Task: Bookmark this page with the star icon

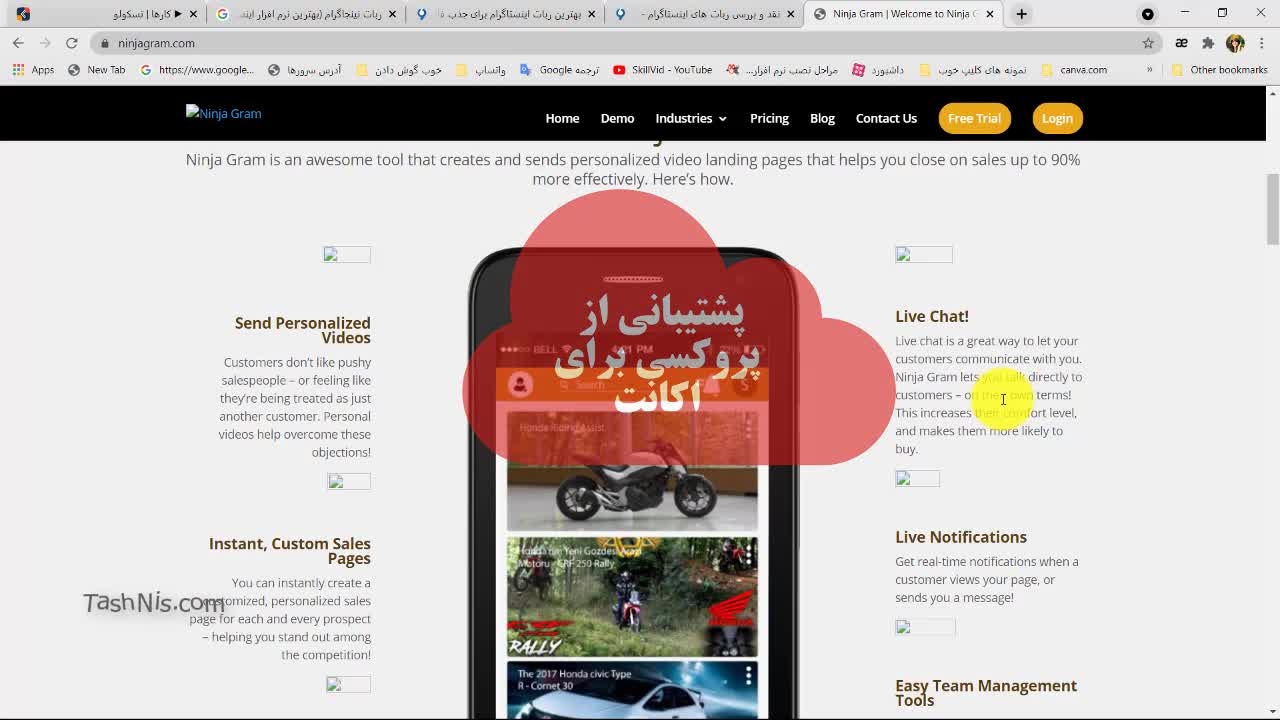Action: click(x=1148, y=43)
